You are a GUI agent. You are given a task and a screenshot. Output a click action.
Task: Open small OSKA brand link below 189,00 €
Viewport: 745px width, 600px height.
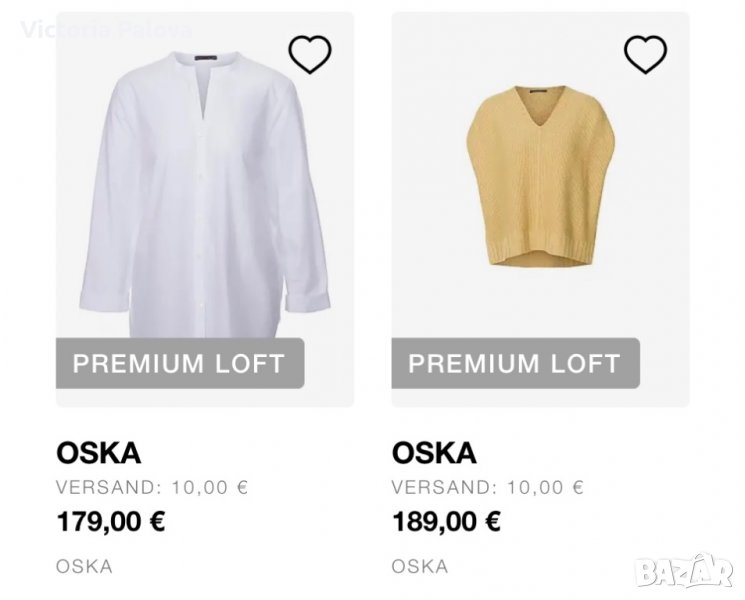(420, 566)
